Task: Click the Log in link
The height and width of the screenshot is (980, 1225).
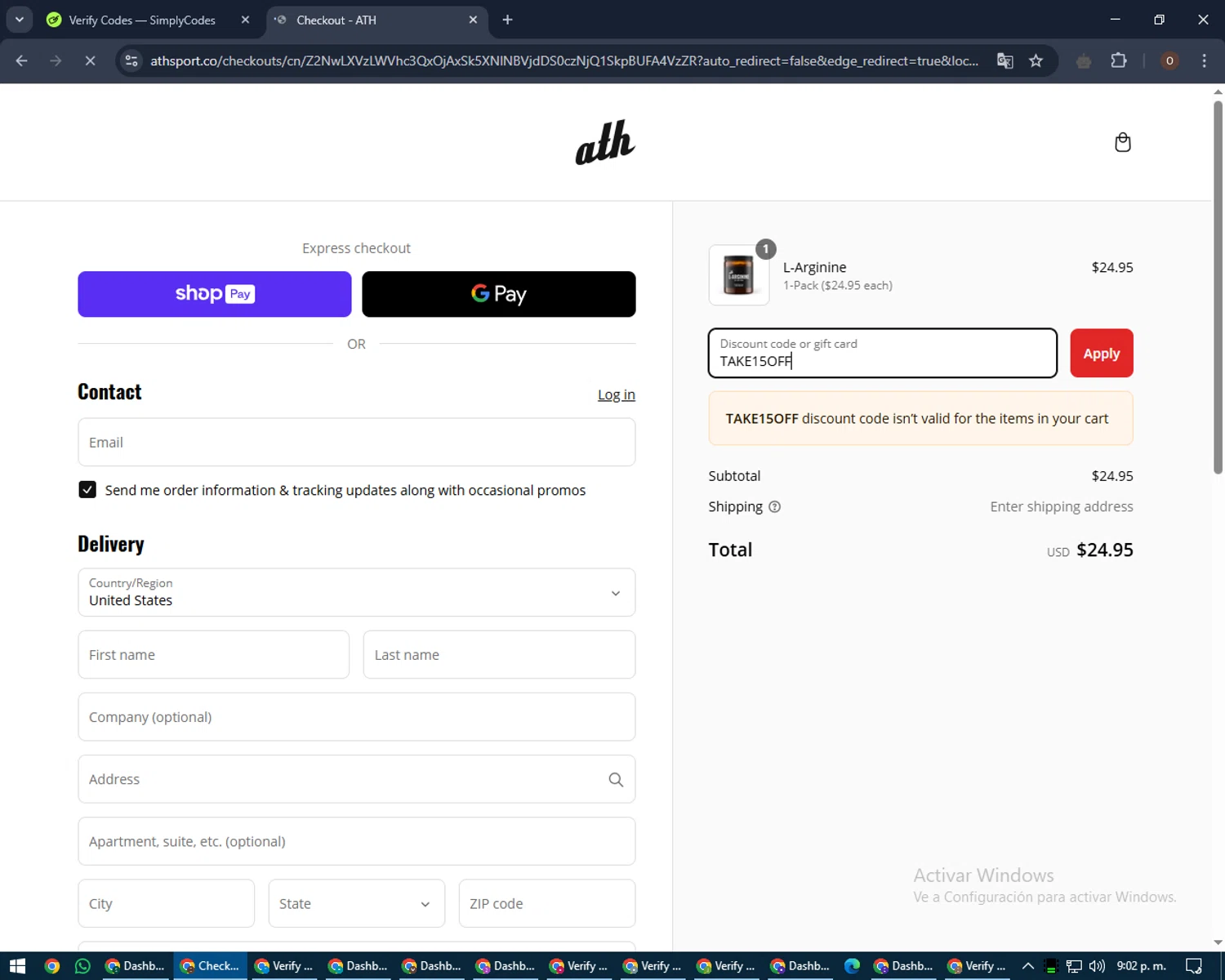Action: point(617,394)
